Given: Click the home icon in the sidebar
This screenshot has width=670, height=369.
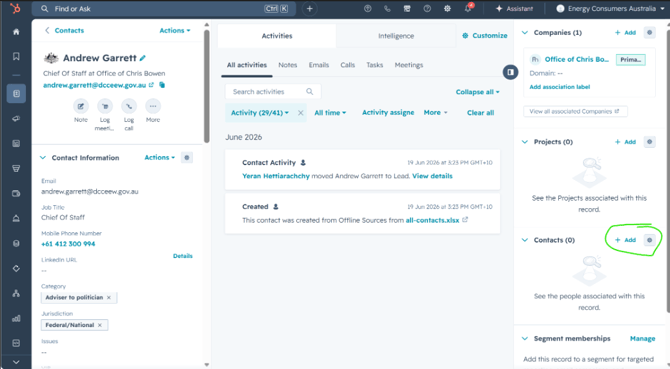Looking at the screenshot, I should coord(16,32).
